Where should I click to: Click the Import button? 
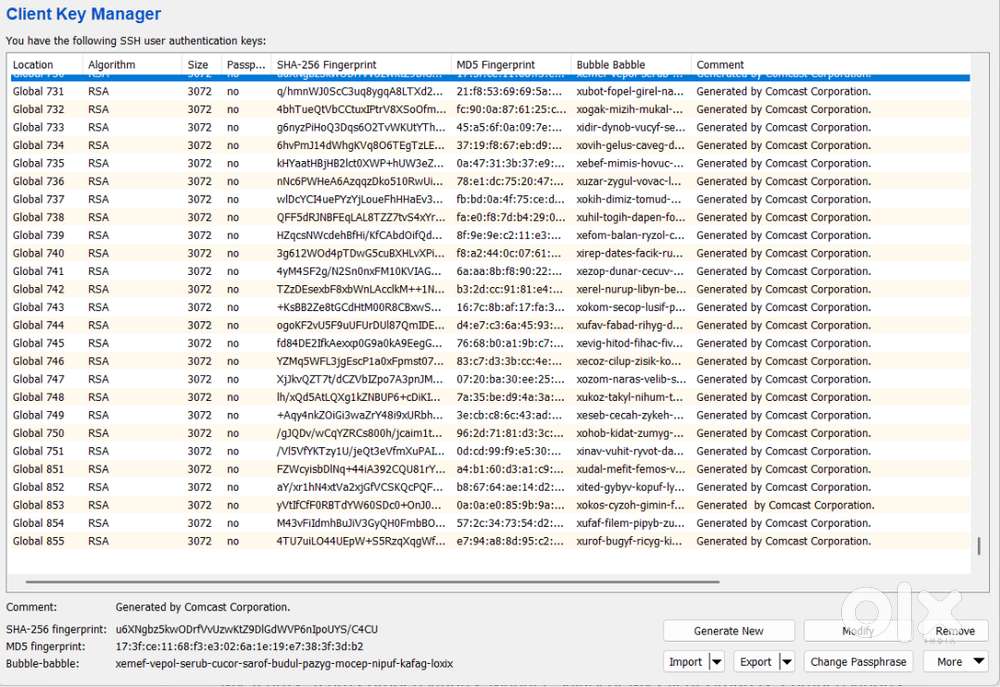click(x=686, y=661)
